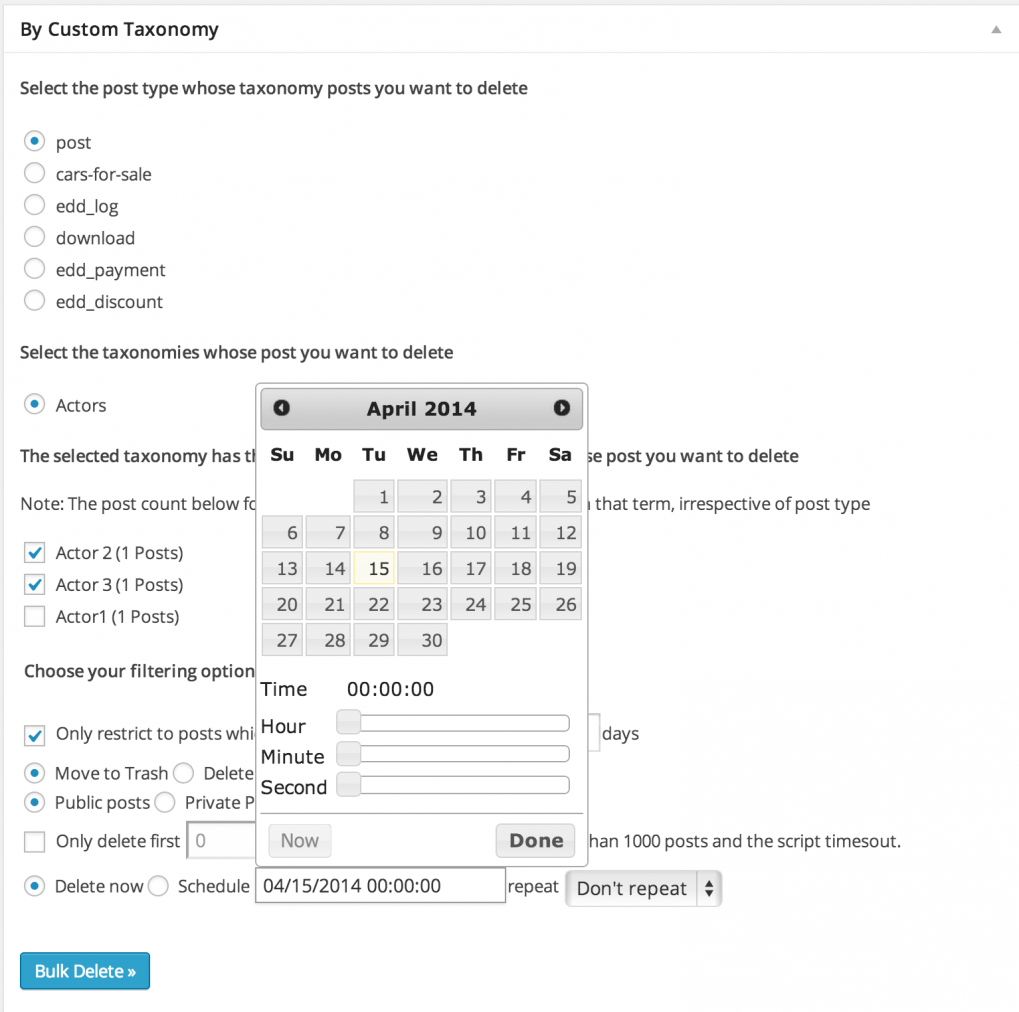
Task: Collapse the By Custom Taxonomy panel
Action: point(995,29)
